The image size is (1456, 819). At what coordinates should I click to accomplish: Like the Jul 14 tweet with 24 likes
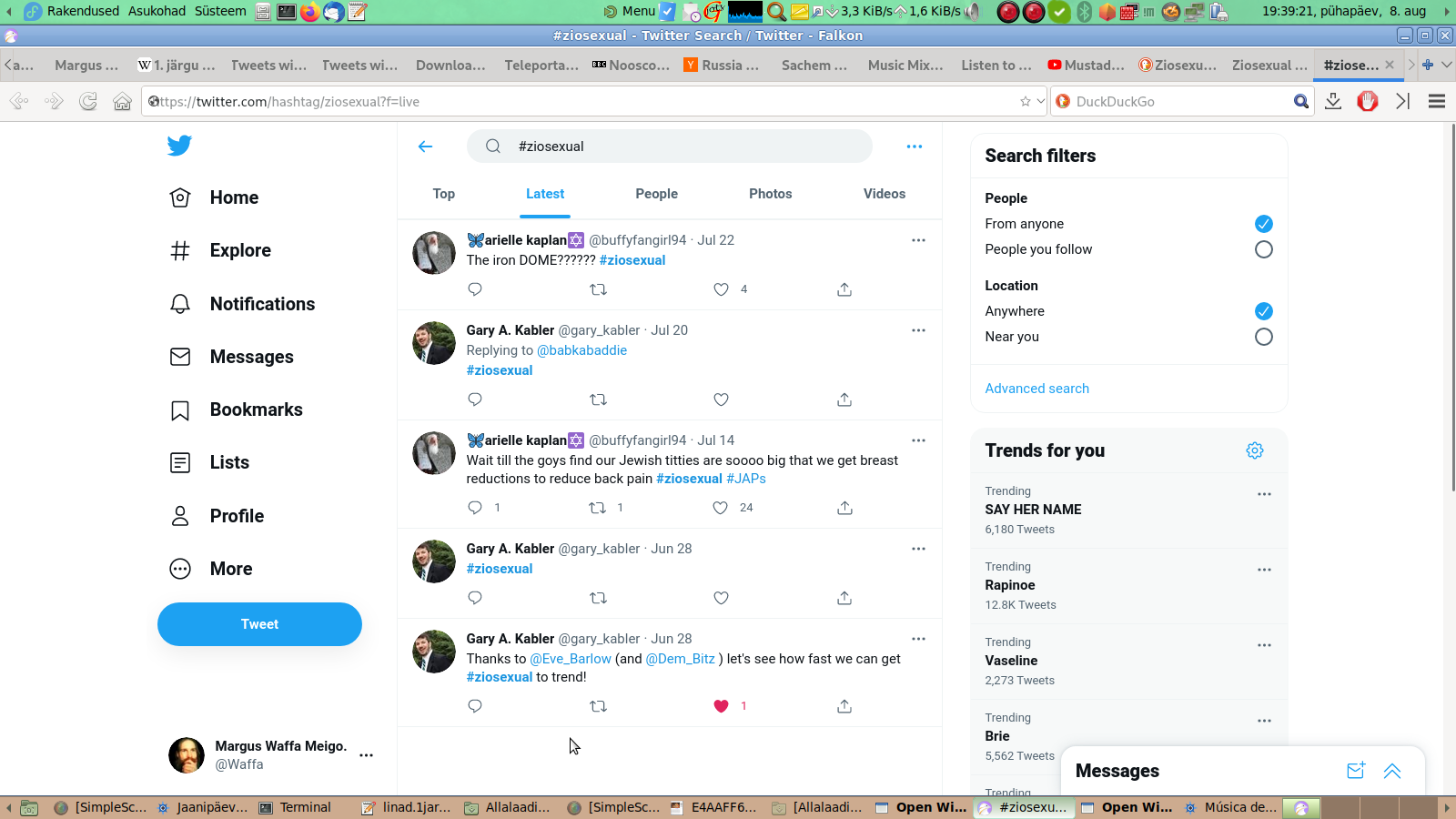tap(721, 508)
